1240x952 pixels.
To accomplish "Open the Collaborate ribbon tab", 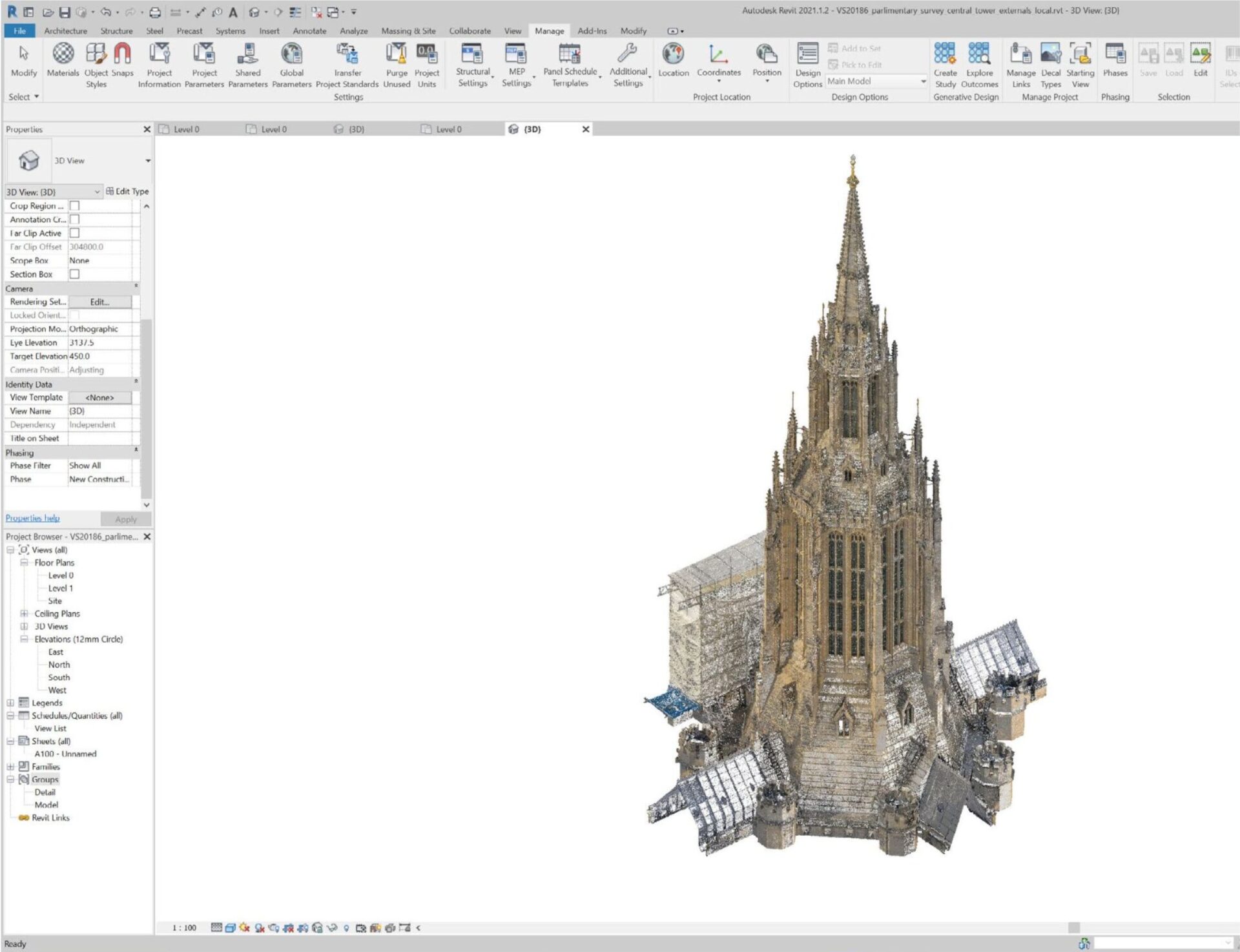I will [x=470, y=31].
